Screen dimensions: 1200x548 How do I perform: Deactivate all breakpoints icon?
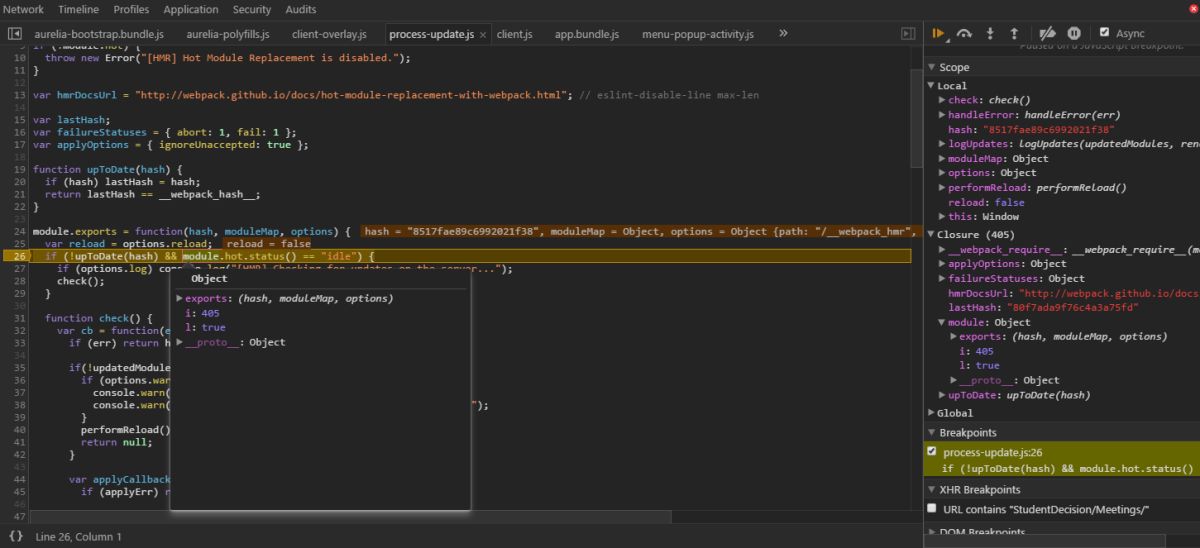click(1047, 33)
